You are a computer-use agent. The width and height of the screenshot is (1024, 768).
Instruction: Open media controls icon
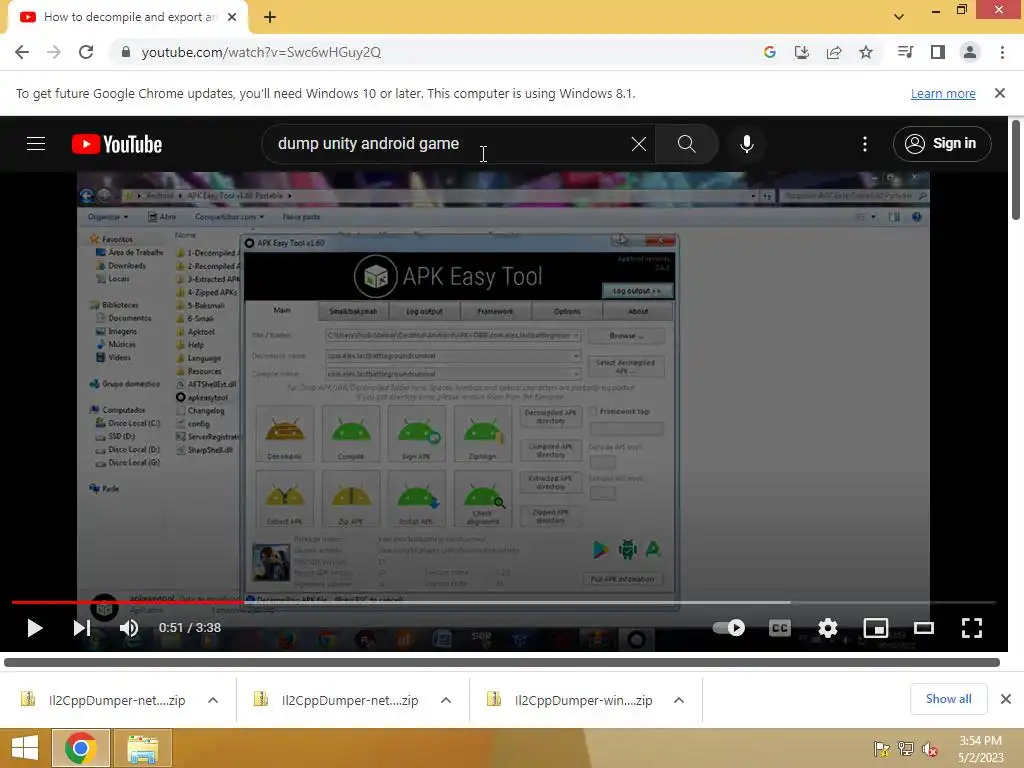[905, 52]
